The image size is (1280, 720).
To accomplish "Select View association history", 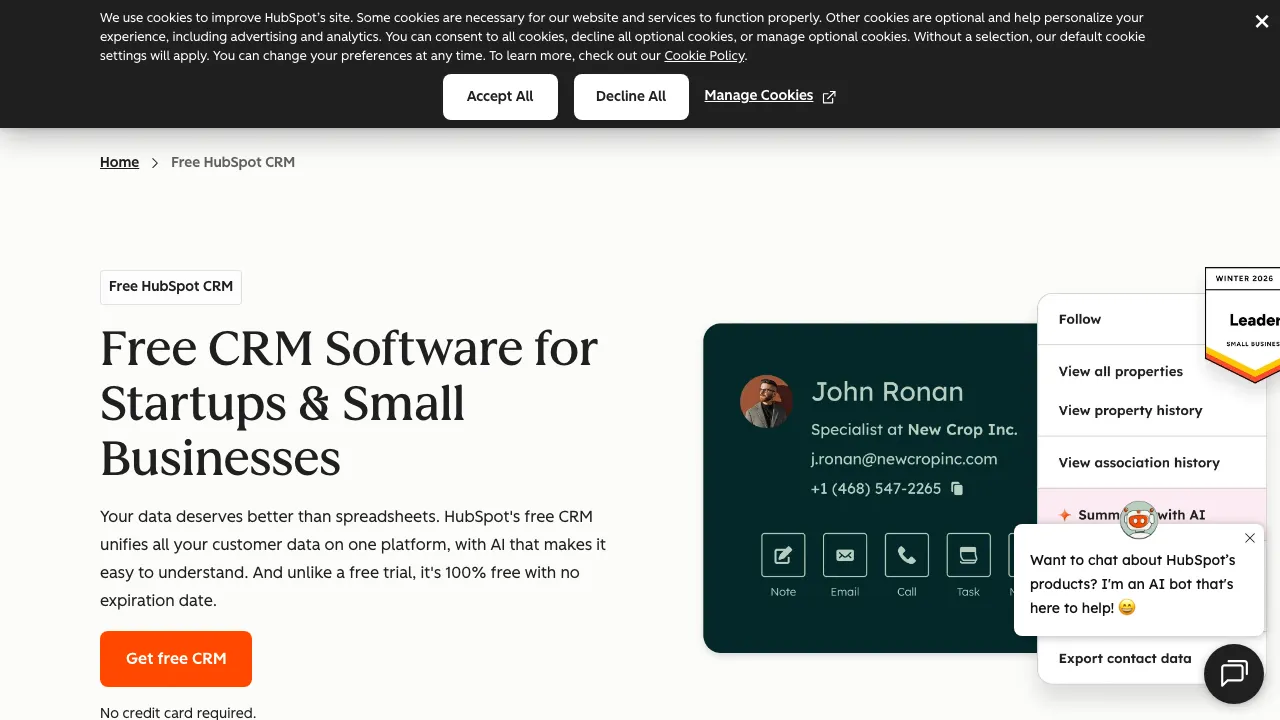I will coord(1139,462).
